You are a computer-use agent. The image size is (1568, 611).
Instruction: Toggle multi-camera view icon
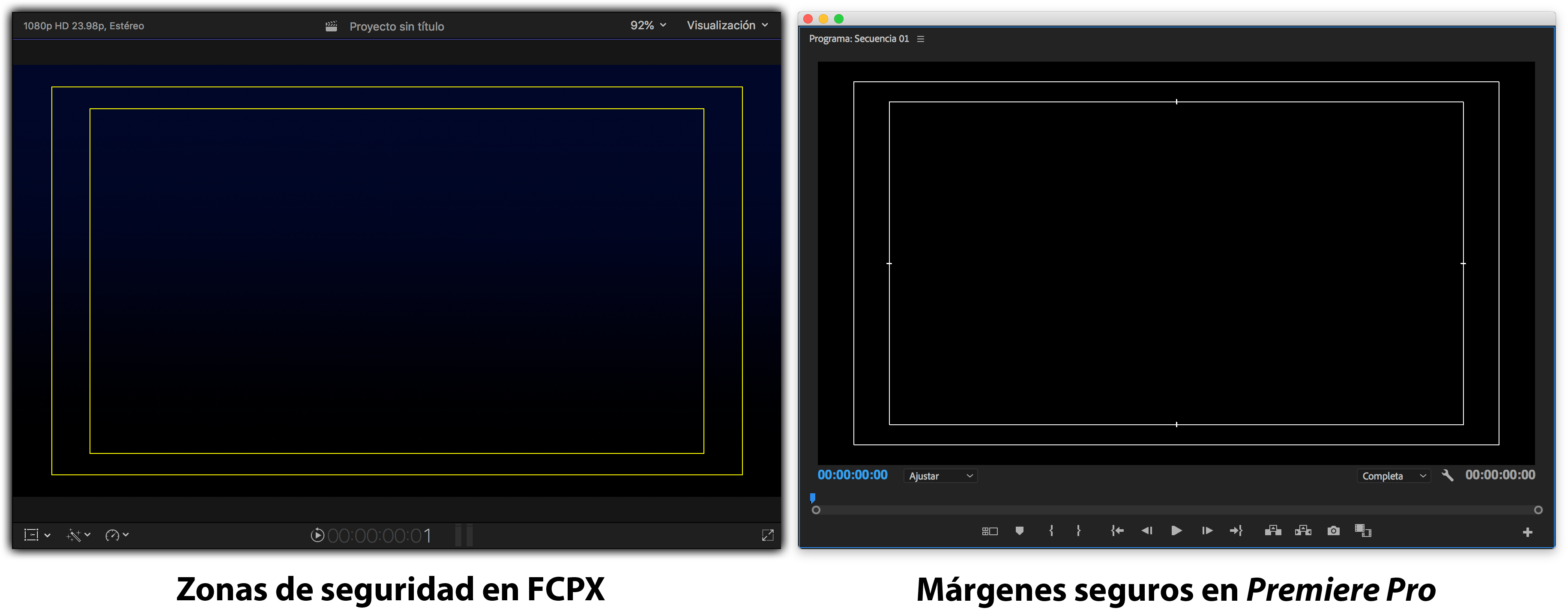tap(990, 531)
